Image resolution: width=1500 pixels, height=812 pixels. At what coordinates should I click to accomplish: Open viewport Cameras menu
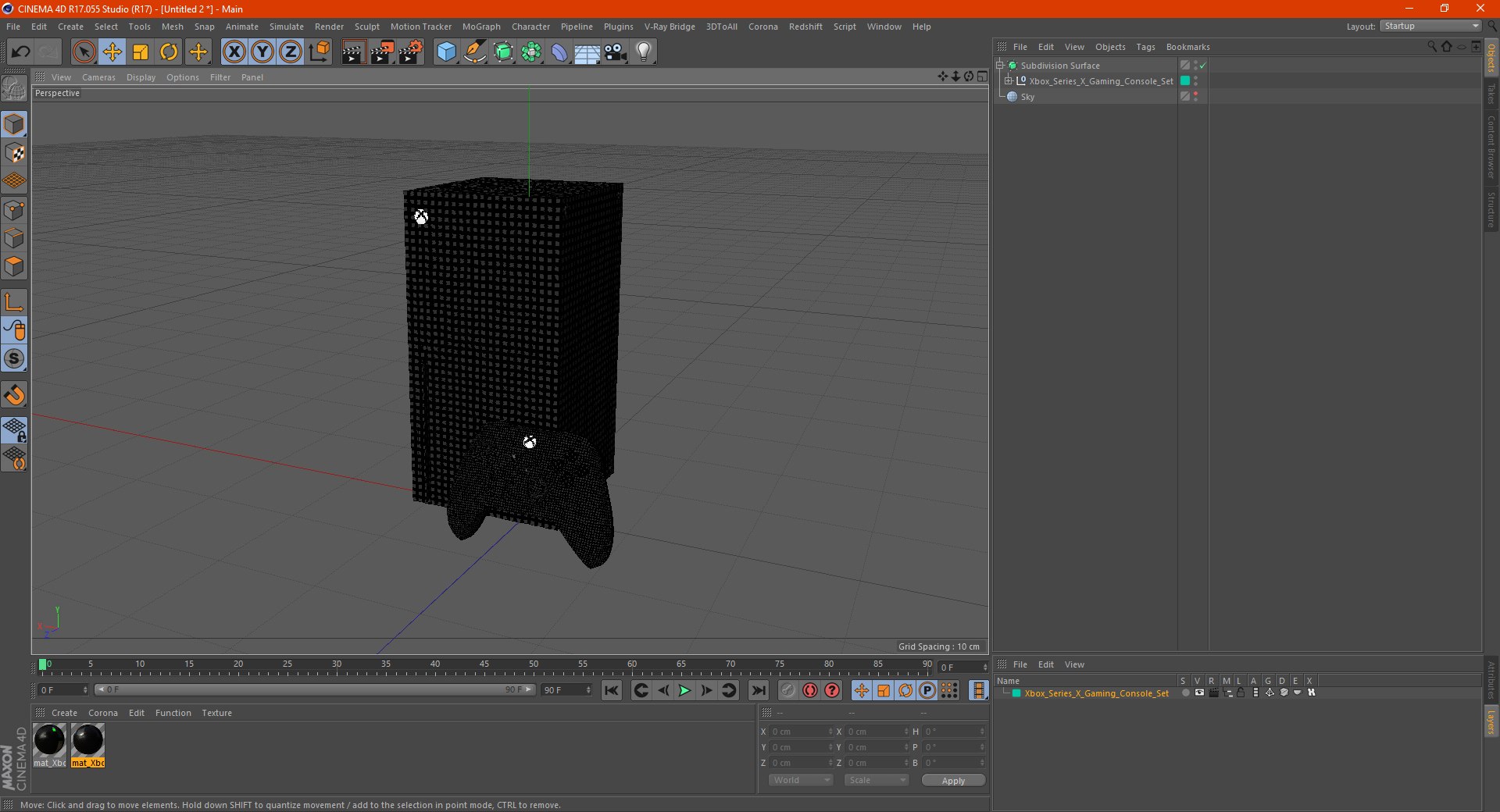pos(98,77)
